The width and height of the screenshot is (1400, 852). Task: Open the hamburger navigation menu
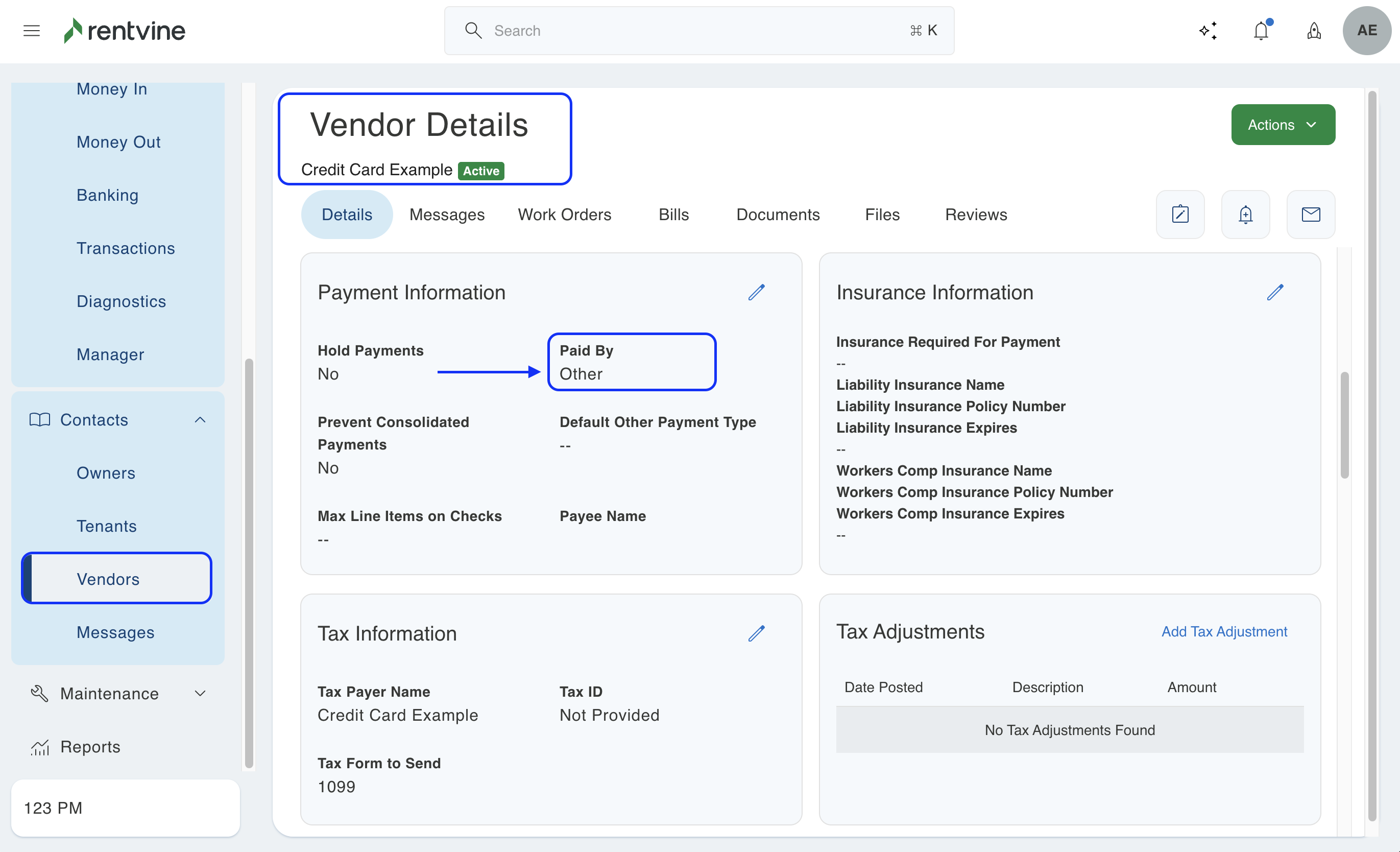click(31, 31)
